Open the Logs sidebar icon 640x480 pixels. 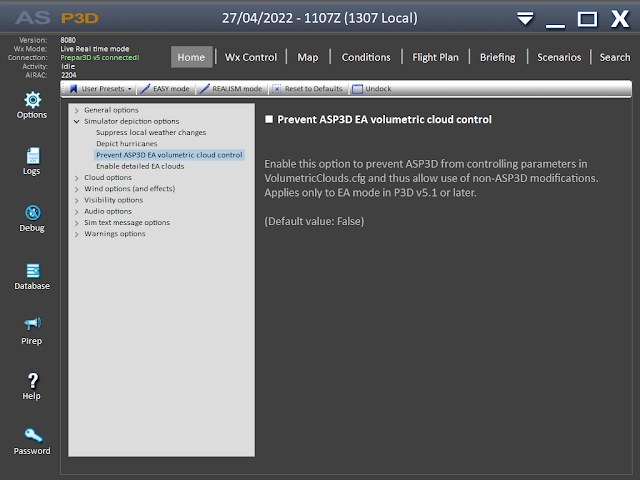coord(32,157)
